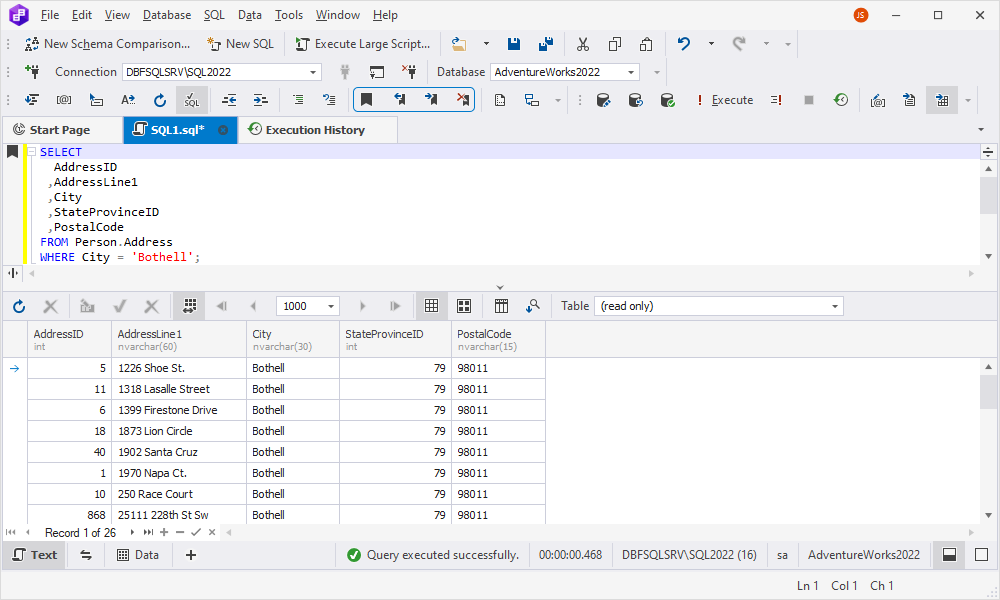1000x600 pixels.
Task: Open the find magnifier in the results toolbar
Action: pos(533,307)
